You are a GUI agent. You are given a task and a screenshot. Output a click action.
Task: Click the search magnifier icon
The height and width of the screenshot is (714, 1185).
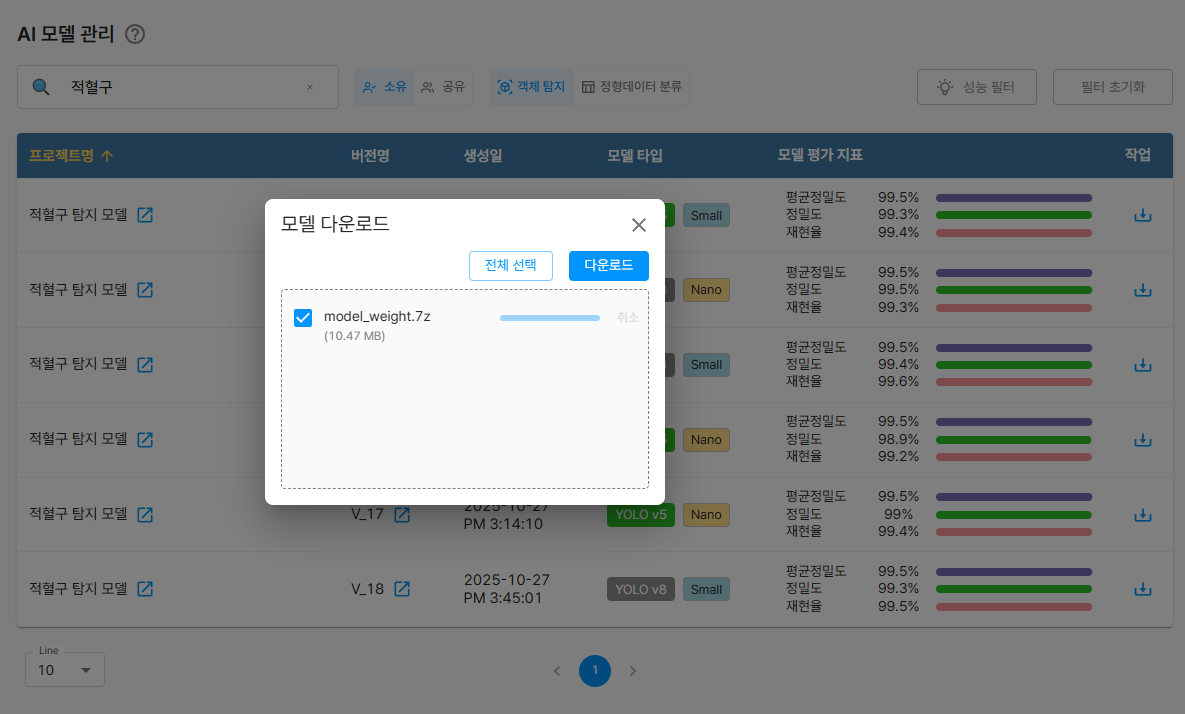41,87
